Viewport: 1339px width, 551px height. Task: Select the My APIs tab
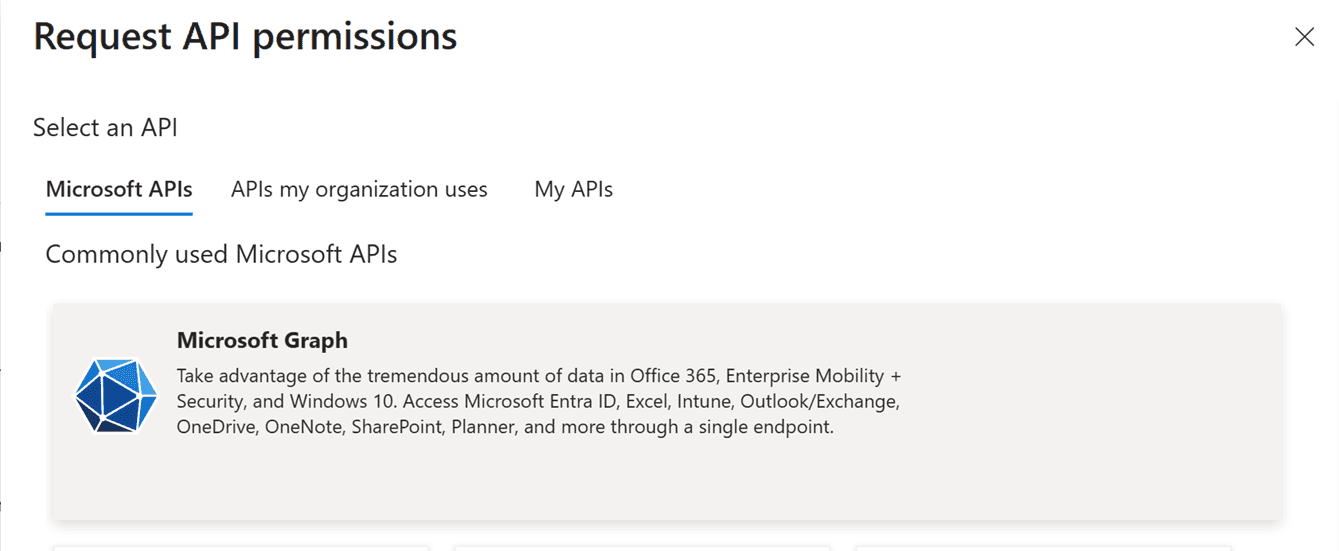coord(573,189)
